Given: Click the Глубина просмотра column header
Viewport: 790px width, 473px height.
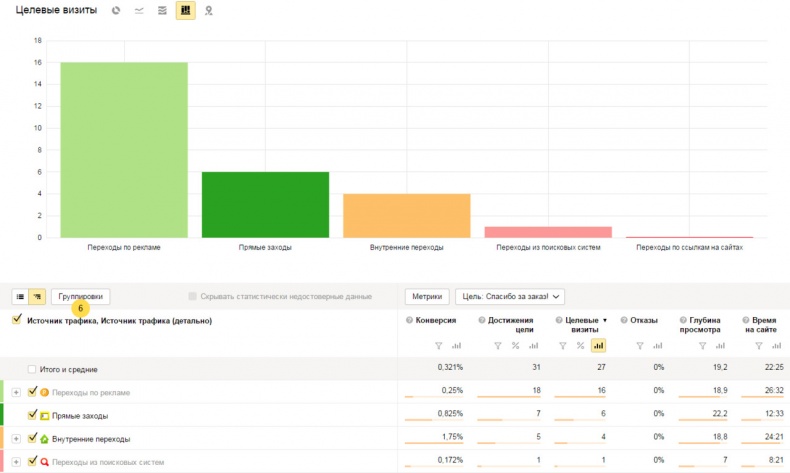Looking at the screenshot, I should (x=698, y=325).
